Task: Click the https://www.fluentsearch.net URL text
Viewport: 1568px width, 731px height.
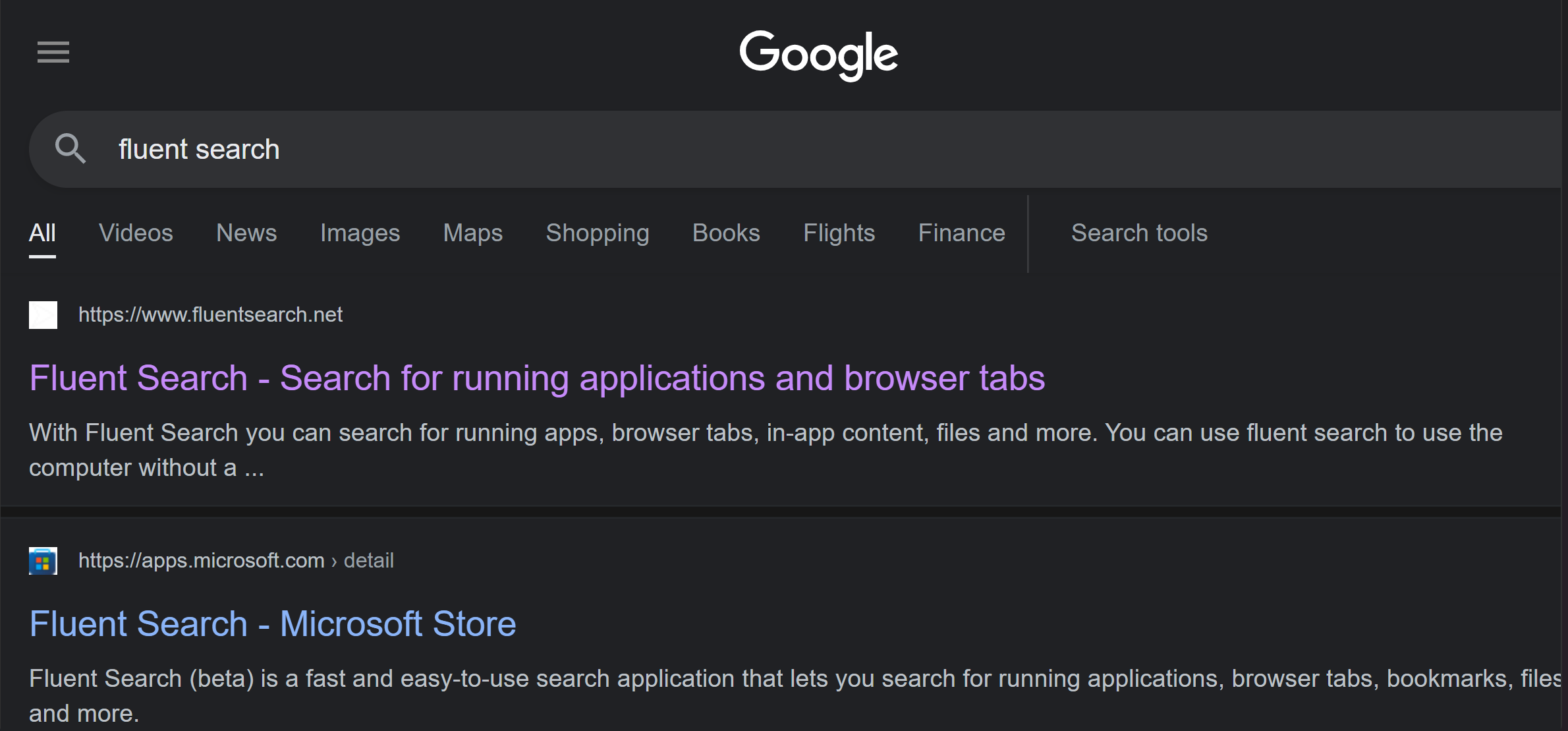Action: [210, 314]
